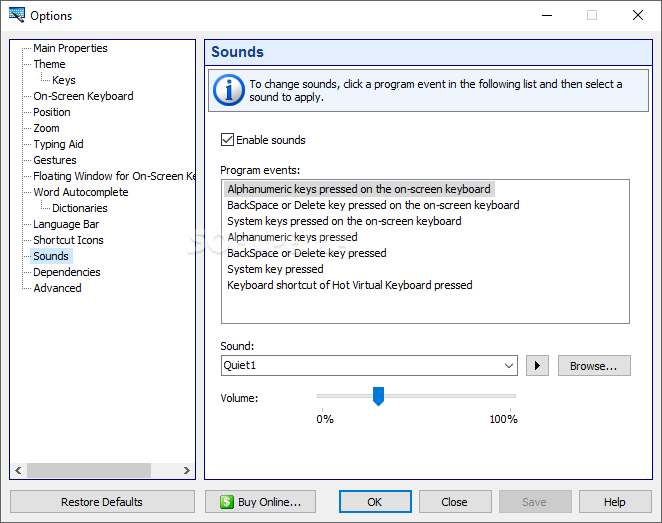Screen dimensions: 662x523
Task: Open Help for the options
Action: coord(615,502)
